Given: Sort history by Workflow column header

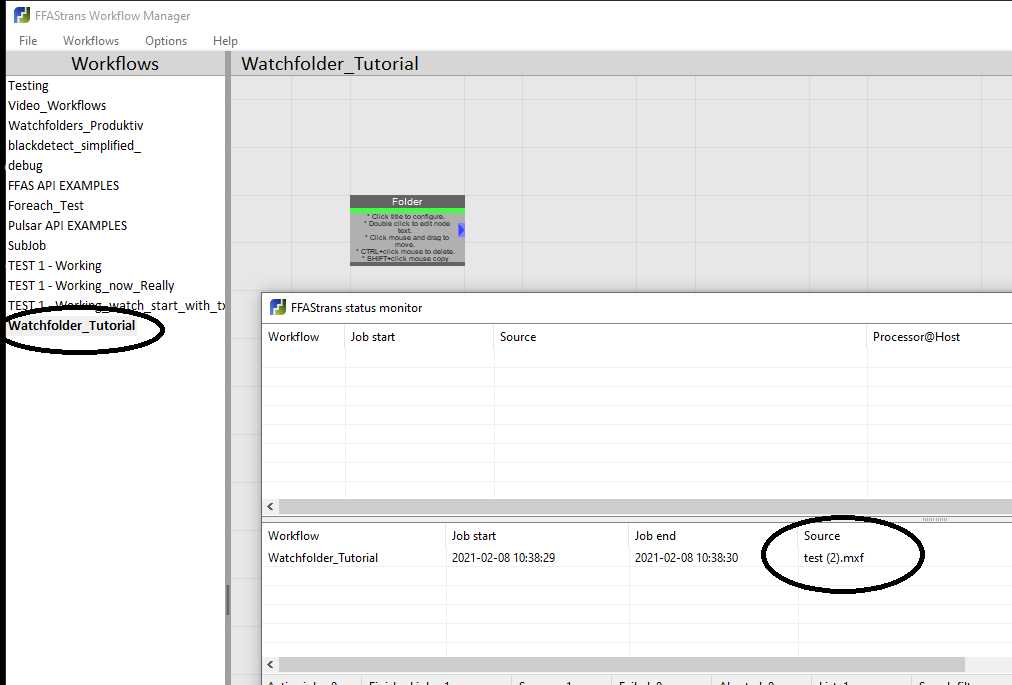Looking at the screenshot, I should [294, 535].
